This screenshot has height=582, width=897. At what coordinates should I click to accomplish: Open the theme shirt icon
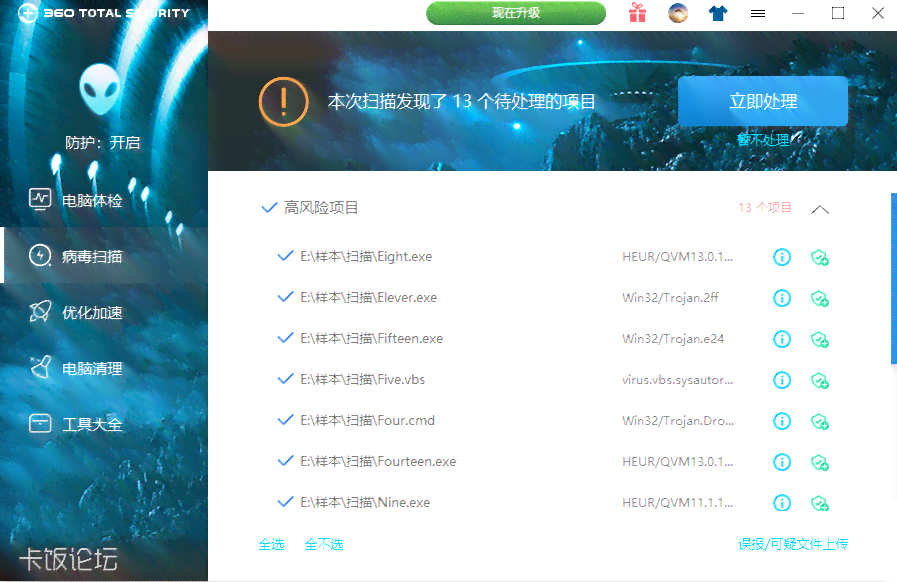click(x=718, y=13)
